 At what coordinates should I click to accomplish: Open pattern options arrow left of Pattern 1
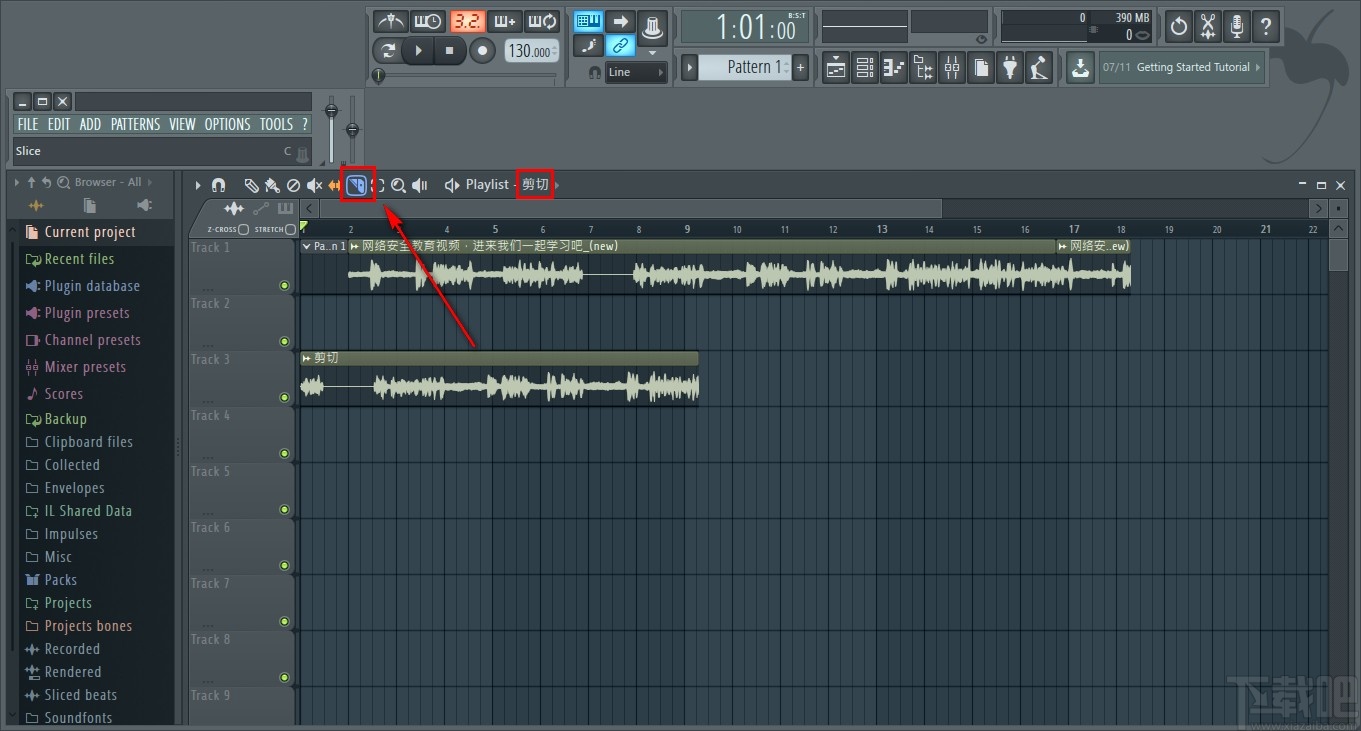click(x=689, y=68)
